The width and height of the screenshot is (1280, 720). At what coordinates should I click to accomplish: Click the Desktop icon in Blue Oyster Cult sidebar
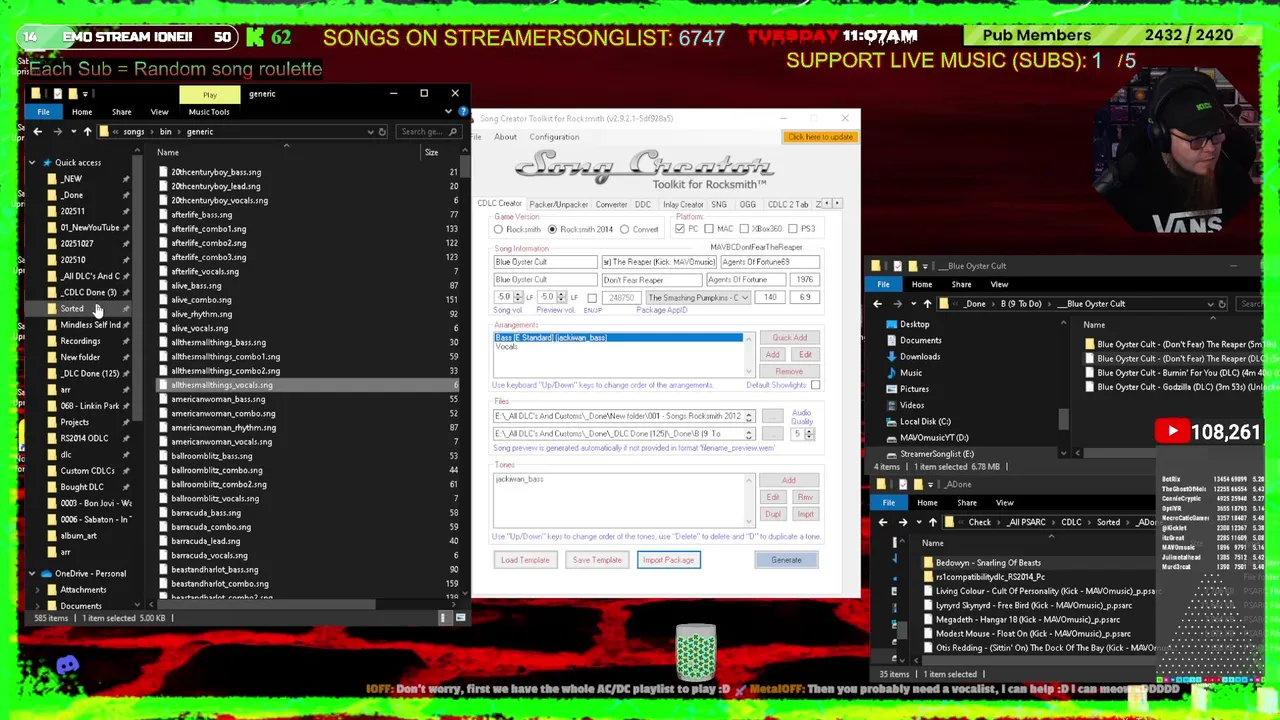(891, 324)
